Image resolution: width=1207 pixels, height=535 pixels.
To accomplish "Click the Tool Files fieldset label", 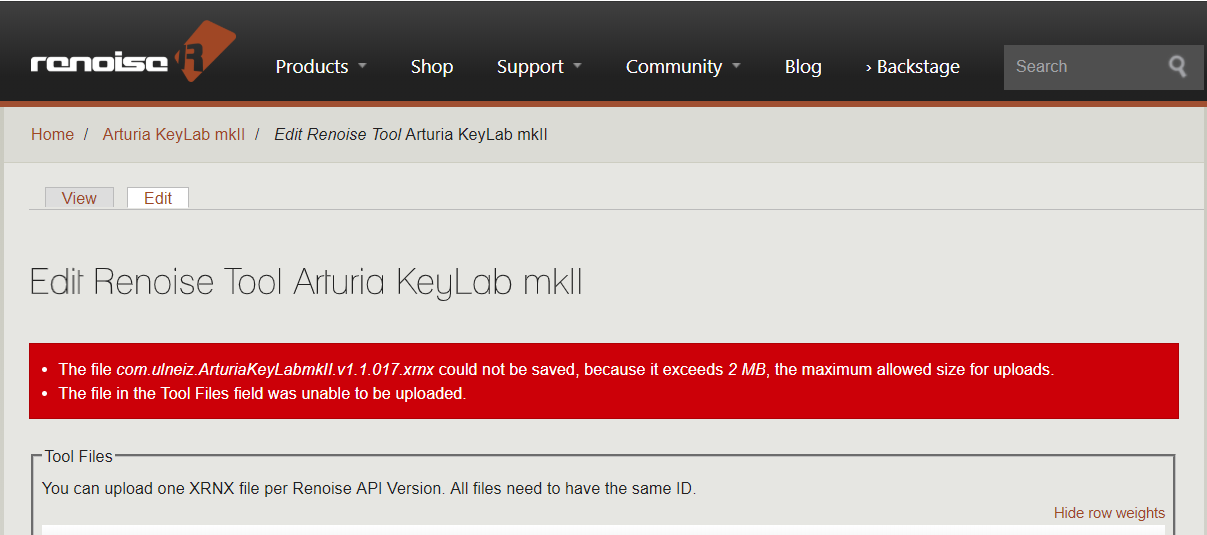I will click(79, 456).
